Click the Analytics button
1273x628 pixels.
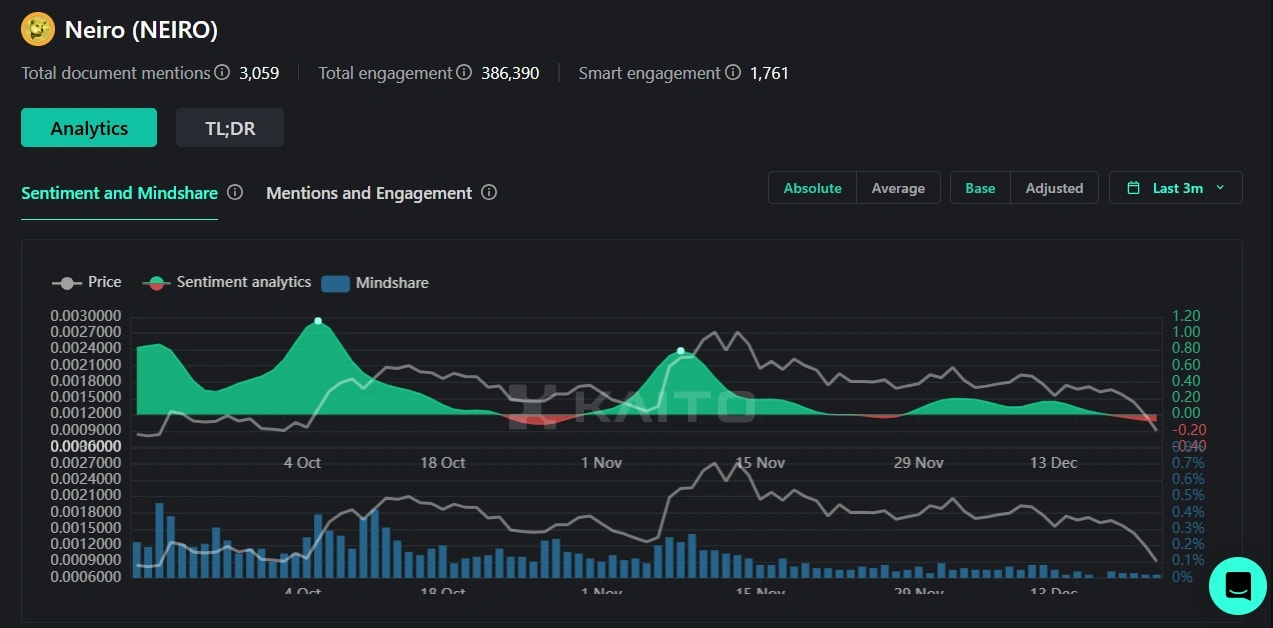[88, 127]
